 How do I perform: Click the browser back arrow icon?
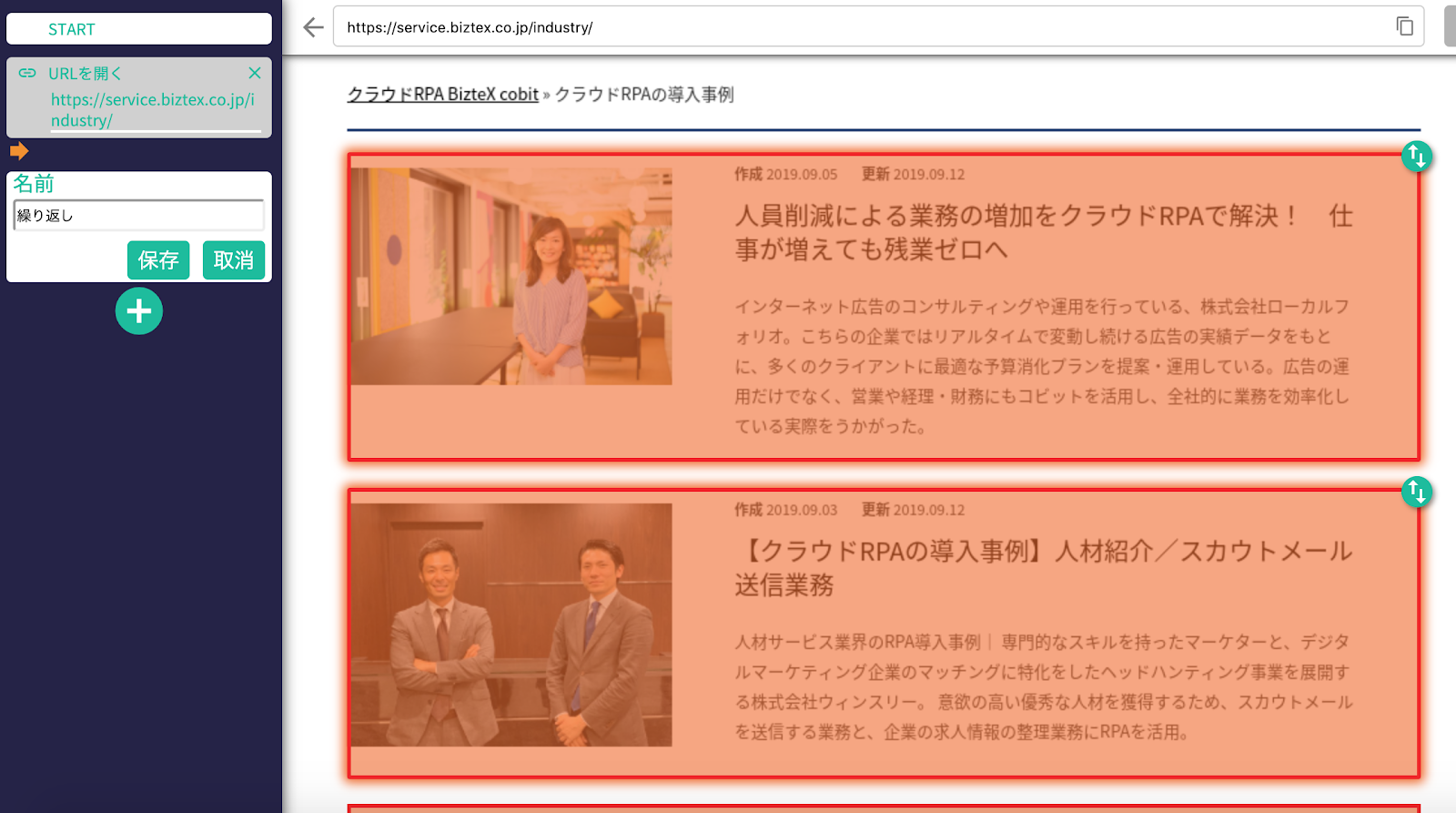[313, 27]
